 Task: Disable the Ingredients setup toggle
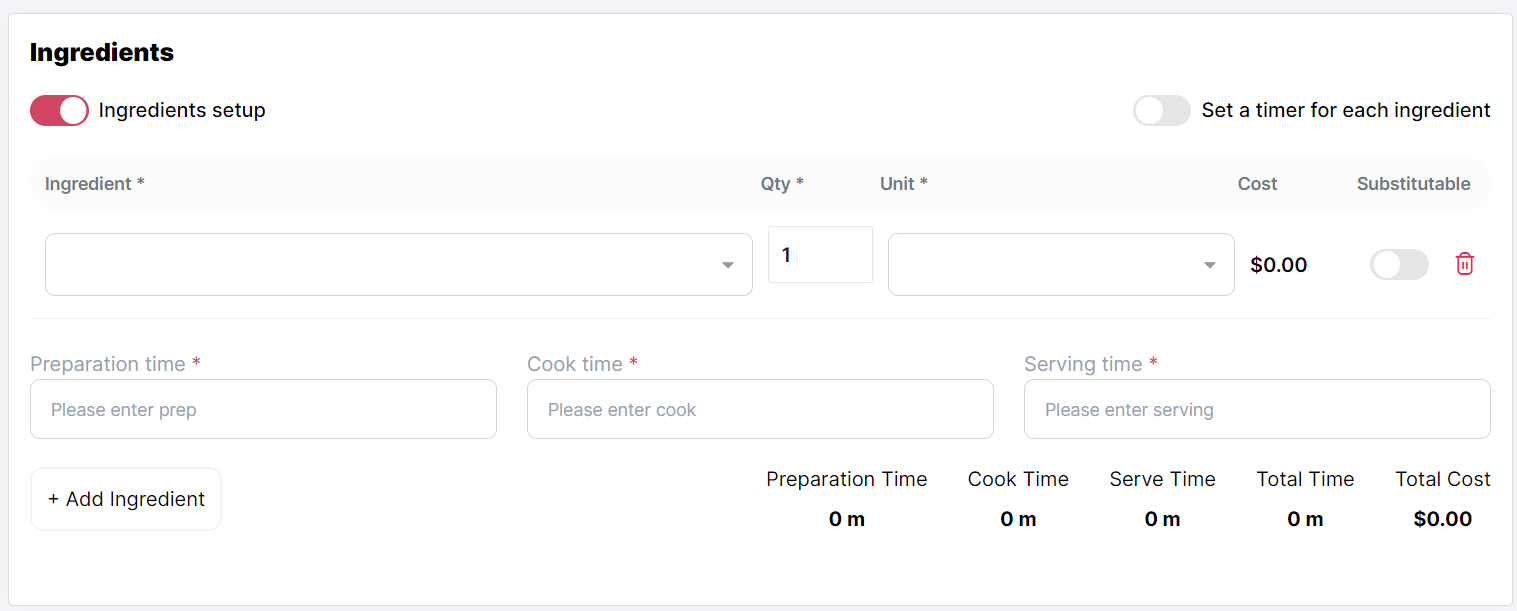click(x=59, y=110)
